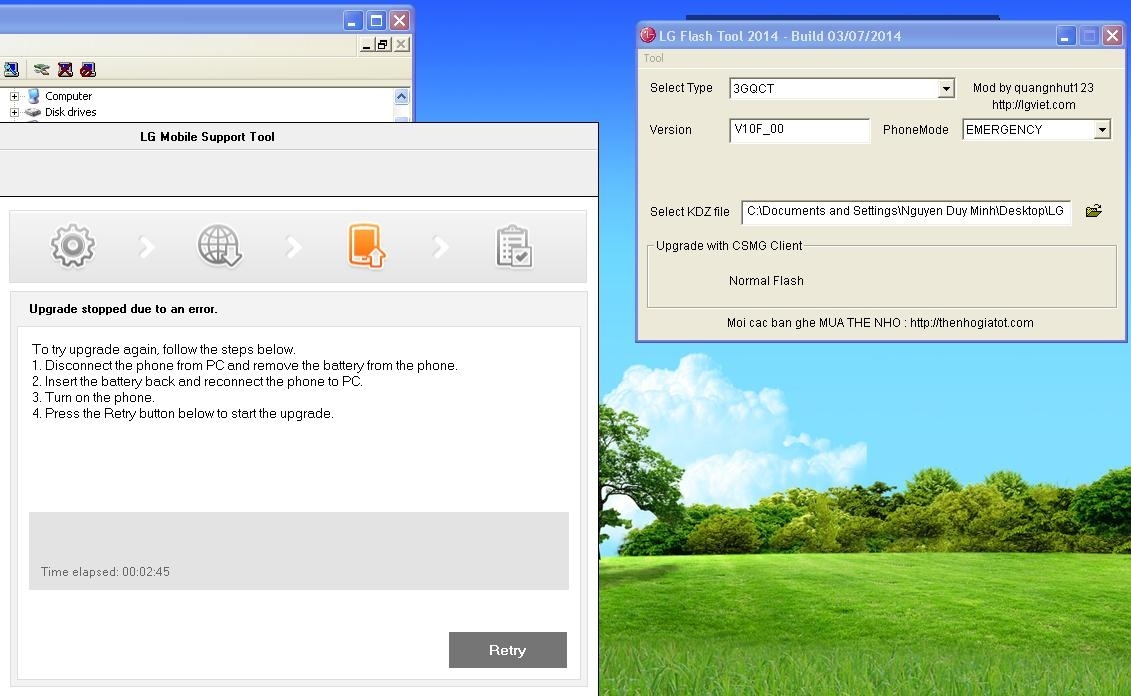Click the globe download step icon
The height and width of the screenshot is (696, 1131).
pos(219,246)
